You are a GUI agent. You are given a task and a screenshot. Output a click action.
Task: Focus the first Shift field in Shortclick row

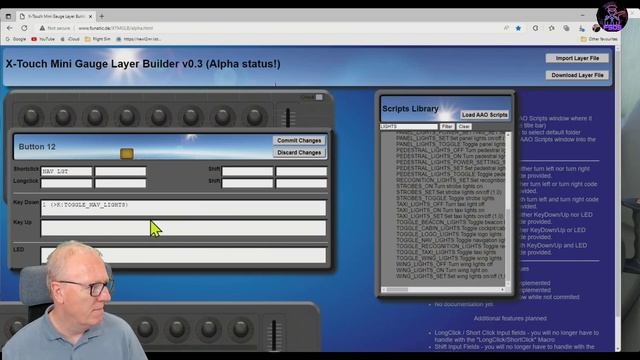[x=247, y=171]
